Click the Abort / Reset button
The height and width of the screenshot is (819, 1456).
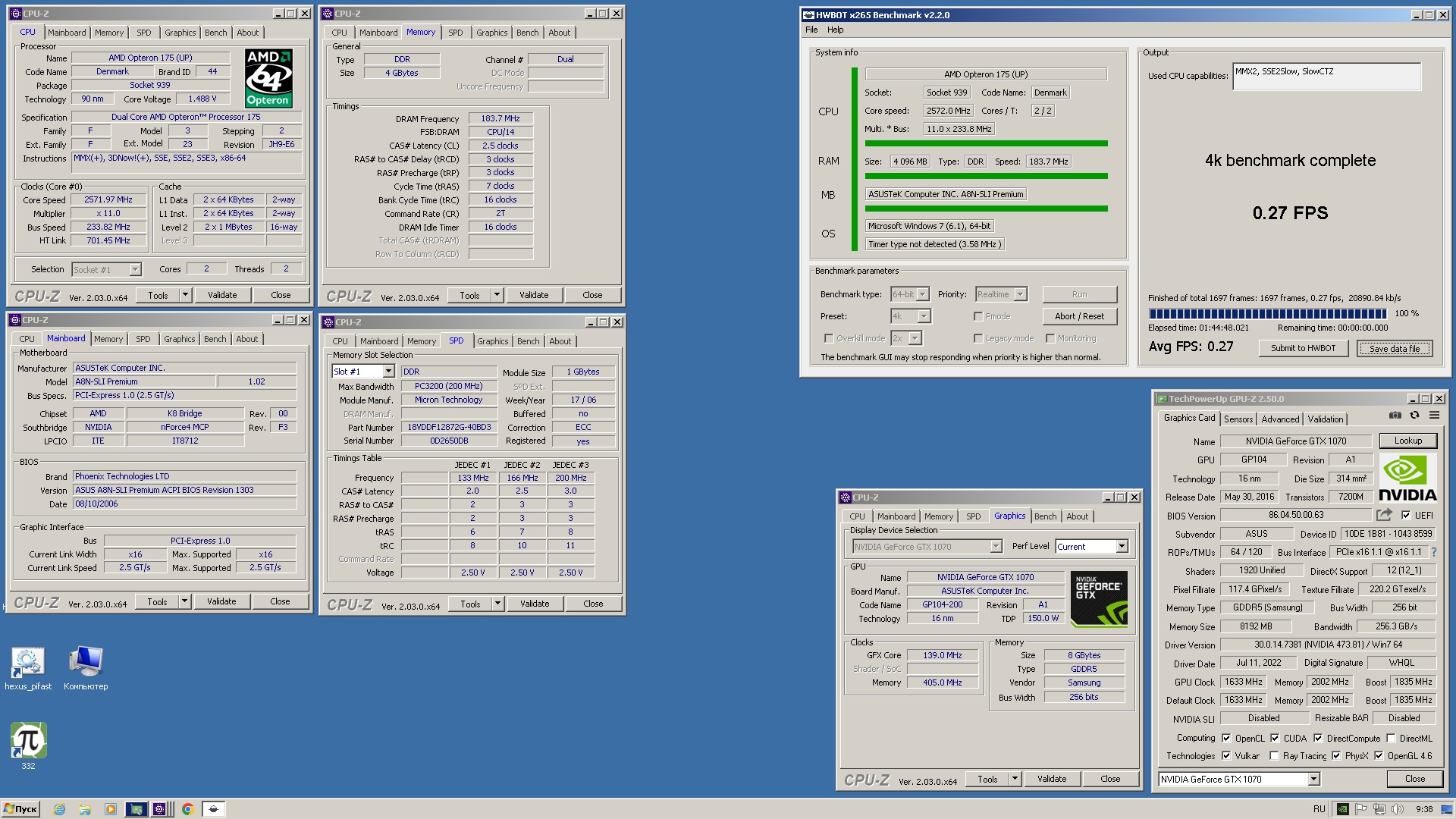point(1079,316)
